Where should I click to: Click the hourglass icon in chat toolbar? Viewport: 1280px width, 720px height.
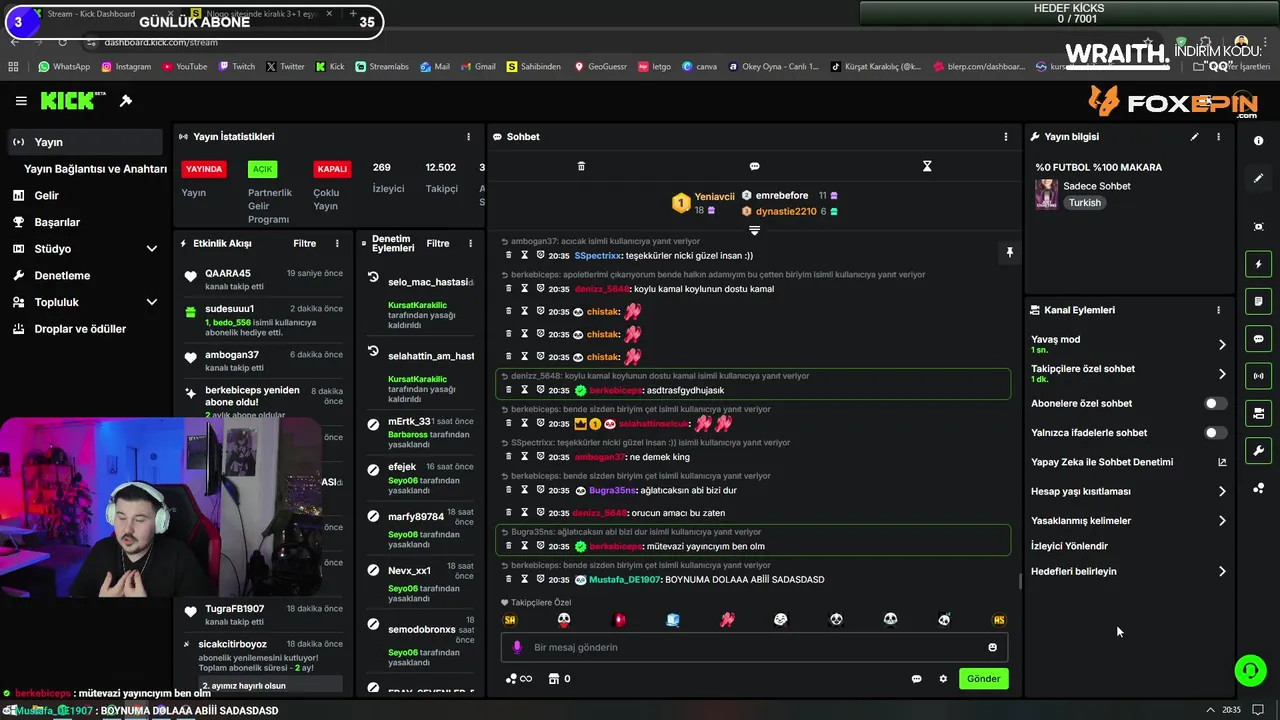click(927, 166)
